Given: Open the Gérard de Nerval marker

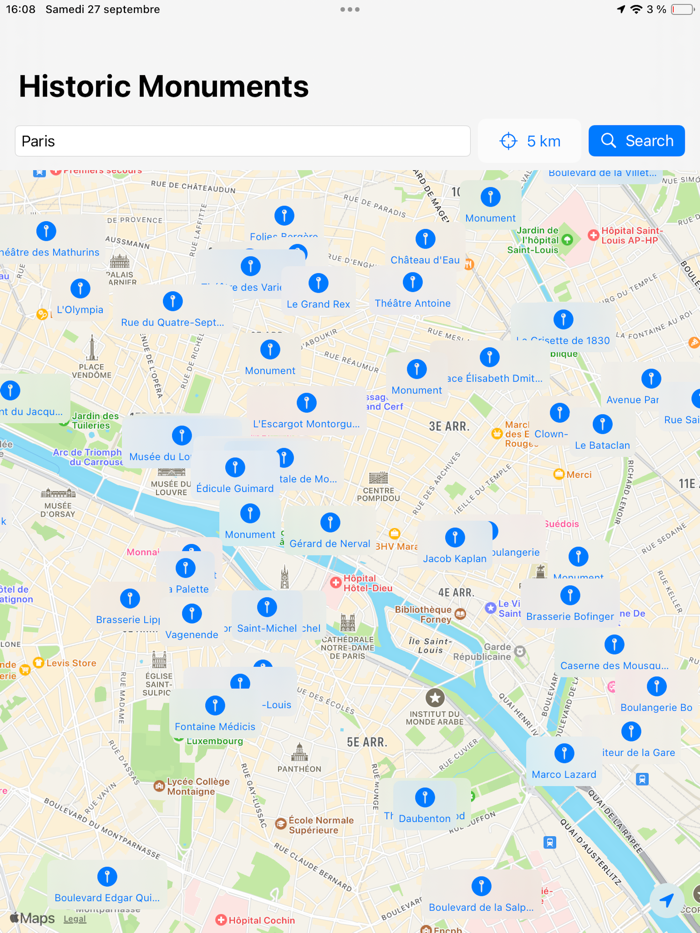Looking at the screenshot, I should [330, 531].
